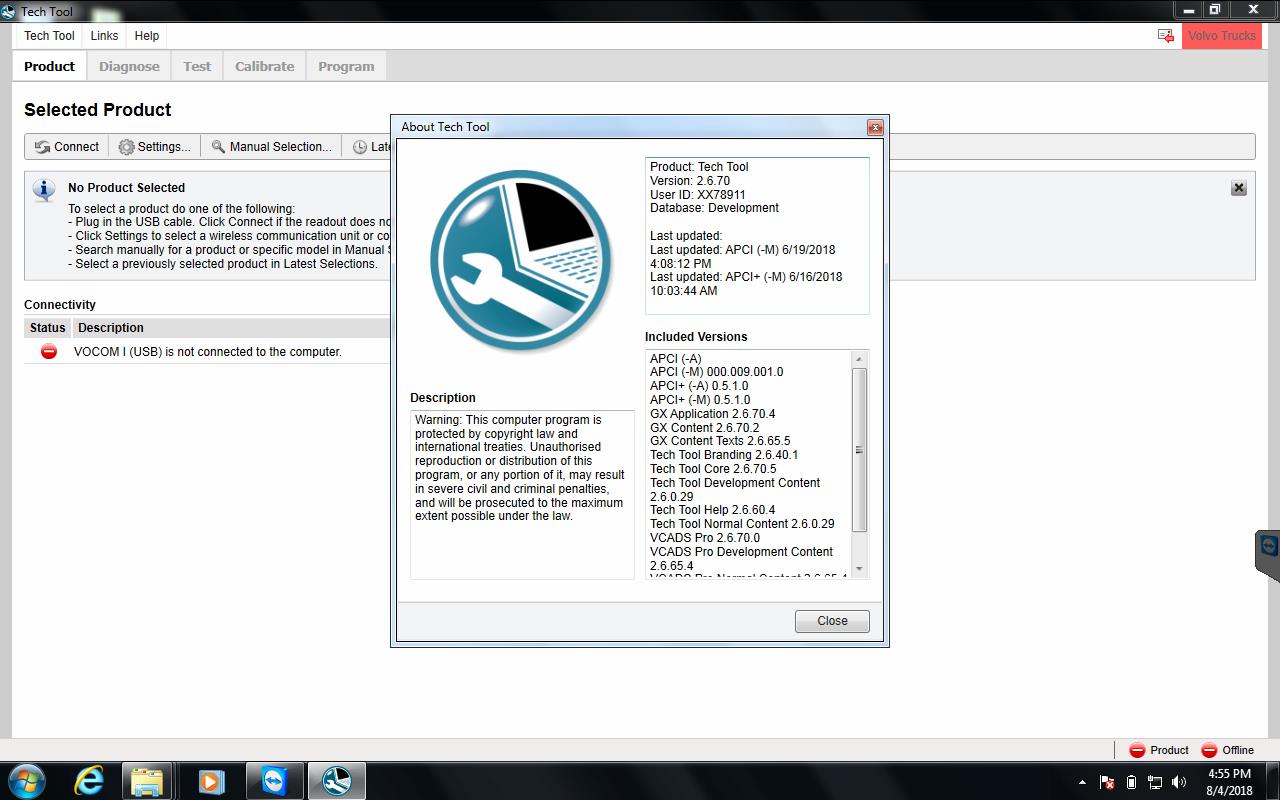Click the blue information icon
Viewport: 1280px width, 800px height.
(44, 189)
